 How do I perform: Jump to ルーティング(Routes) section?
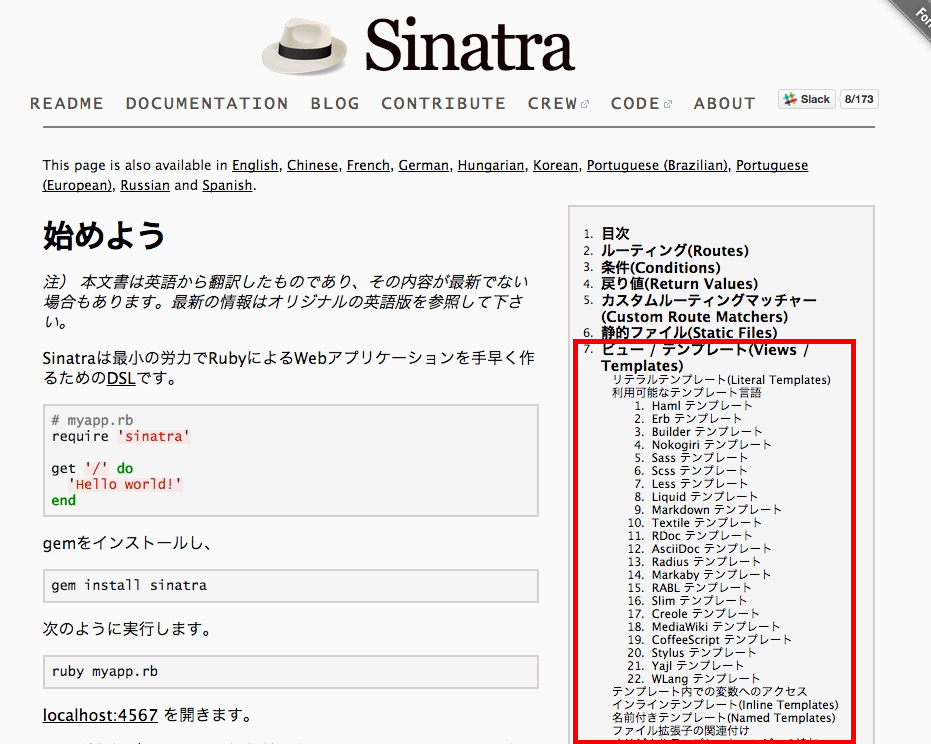click(x=674, y=251)
